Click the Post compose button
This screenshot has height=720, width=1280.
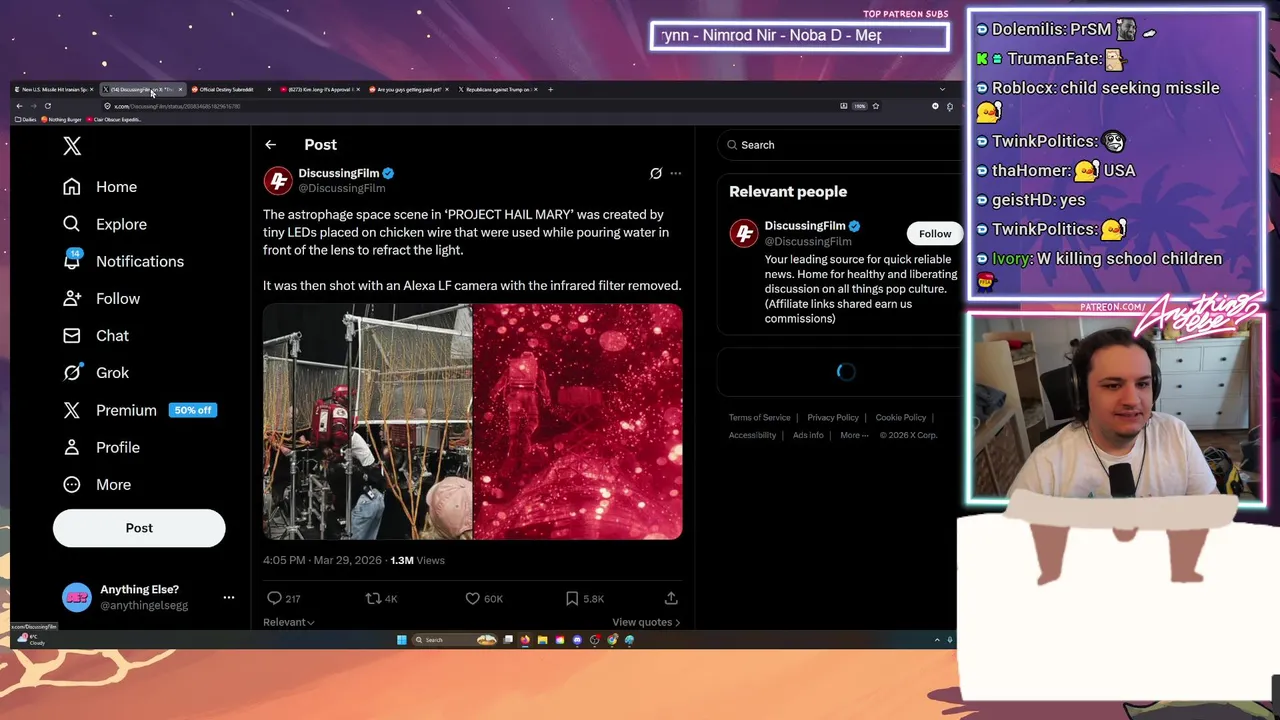click(139, 528)
